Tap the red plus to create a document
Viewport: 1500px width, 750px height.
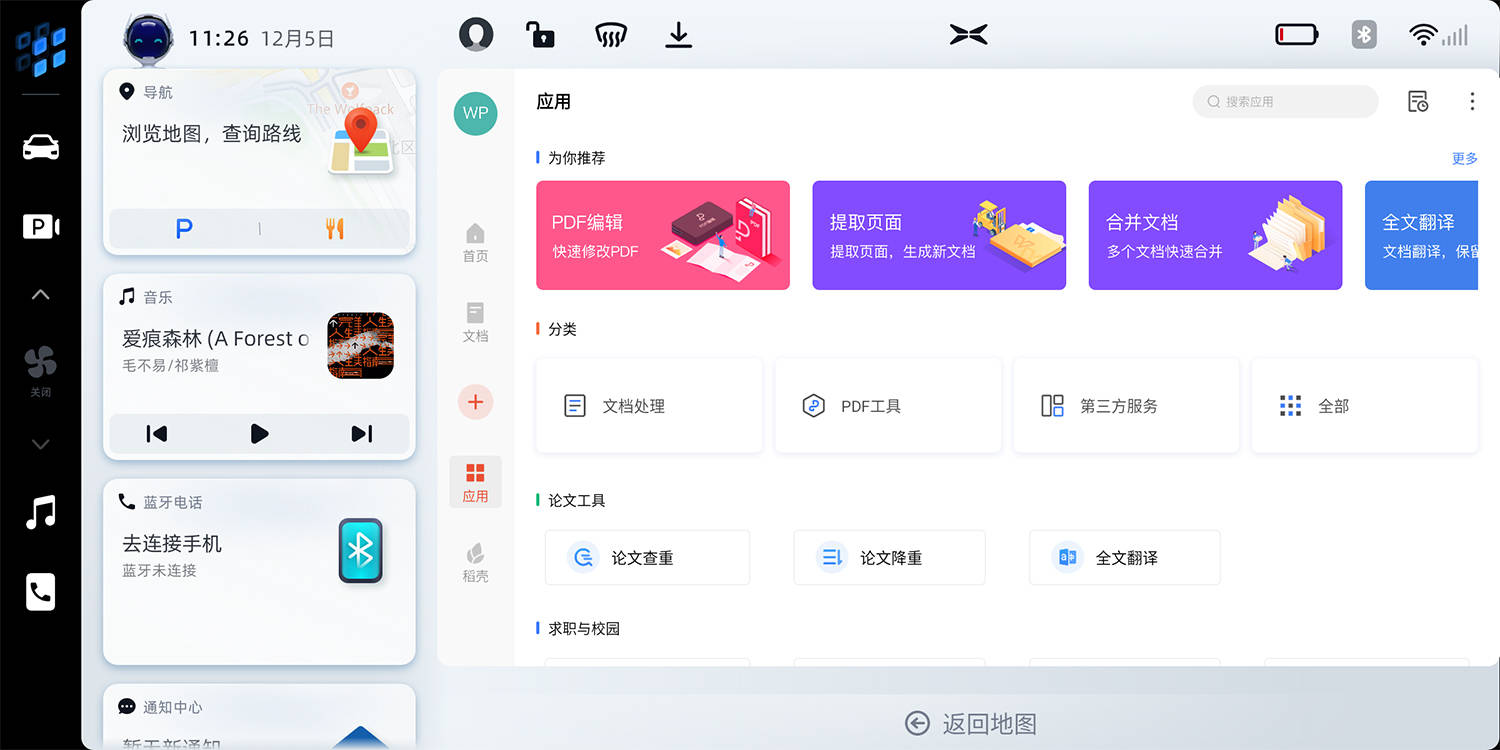pyautogui.click(x=475, y=401)
